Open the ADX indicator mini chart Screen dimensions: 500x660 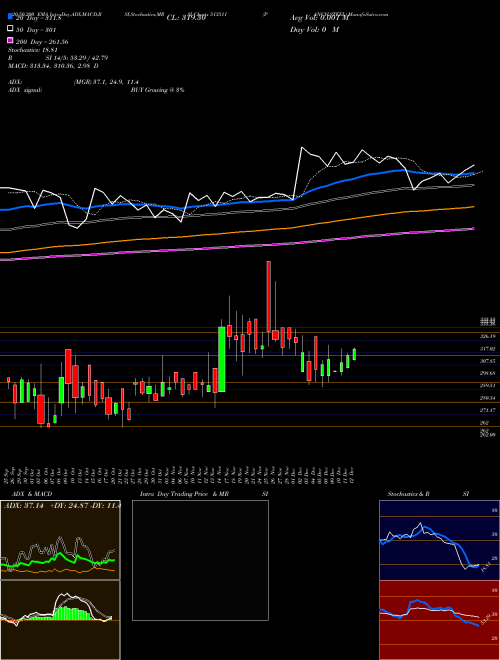[x=60, y=540]
